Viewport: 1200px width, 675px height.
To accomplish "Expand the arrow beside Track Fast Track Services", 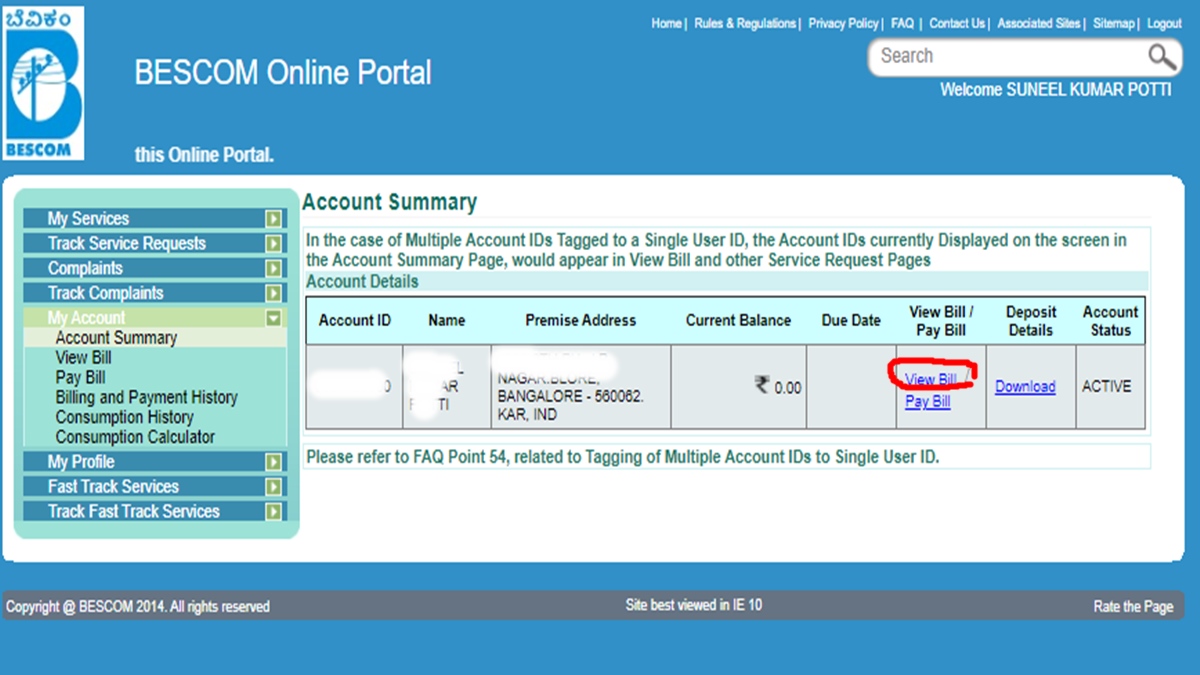I will 273,512.
